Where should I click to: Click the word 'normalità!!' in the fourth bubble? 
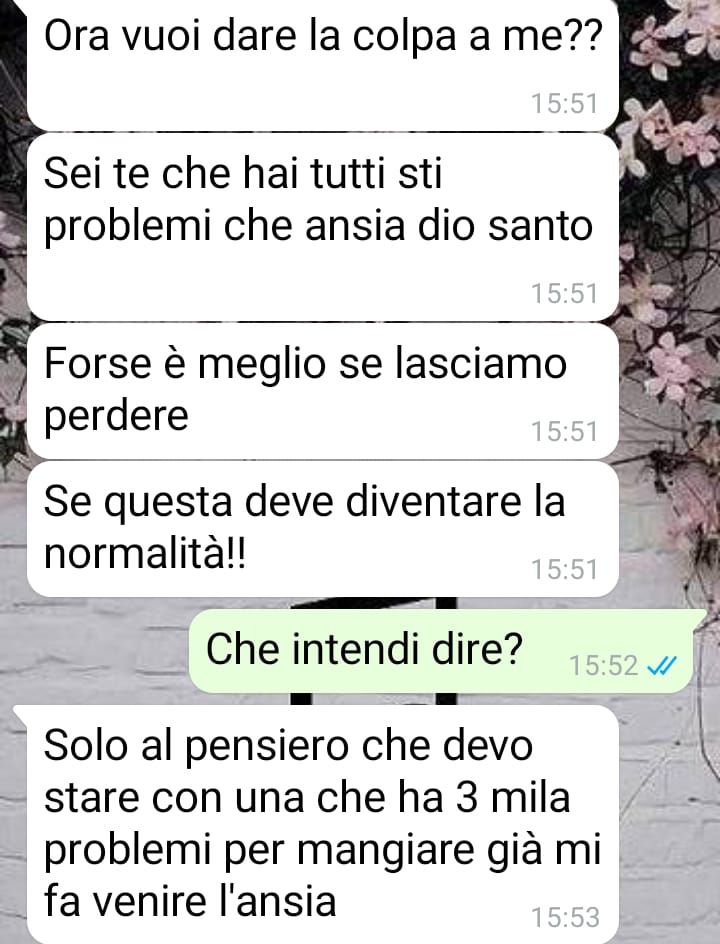click(x=145, y=553)
